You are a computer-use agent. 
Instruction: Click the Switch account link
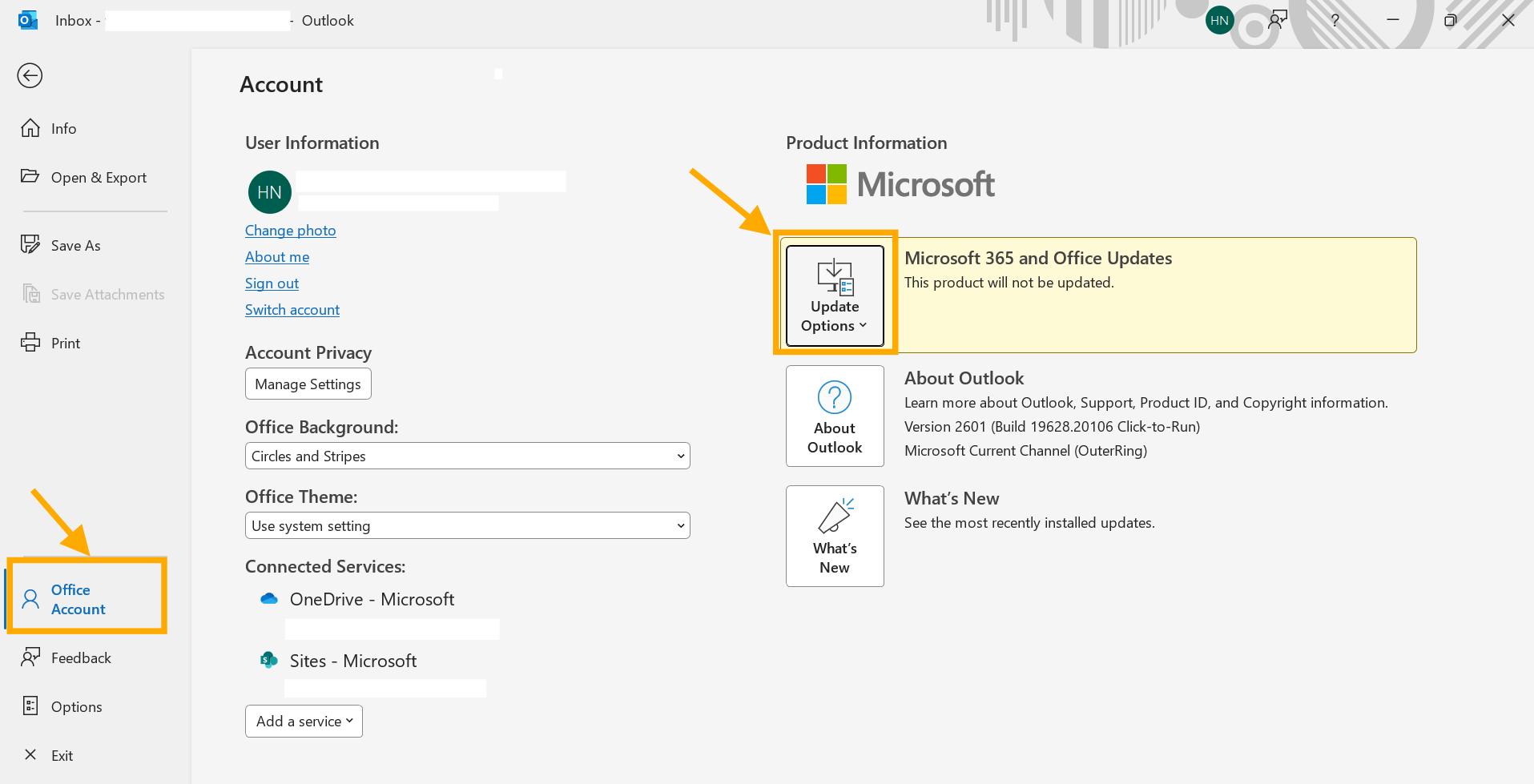click(292, 310)
